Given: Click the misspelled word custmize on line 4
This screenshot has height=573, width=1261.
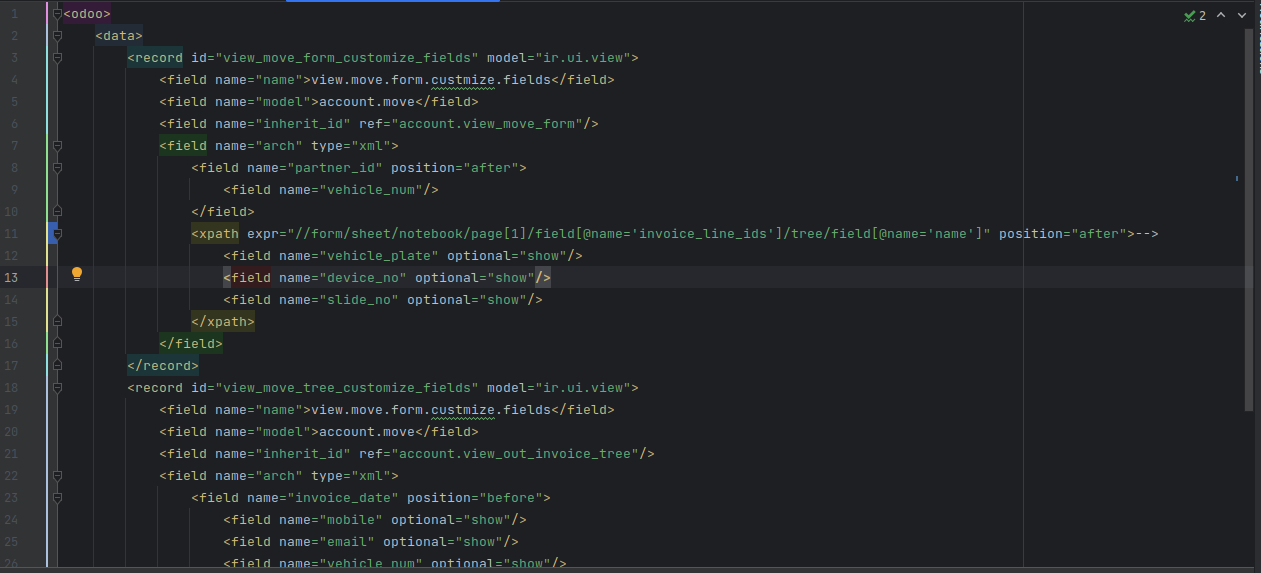Looking at the screenshot, I should tap(462, 80).
